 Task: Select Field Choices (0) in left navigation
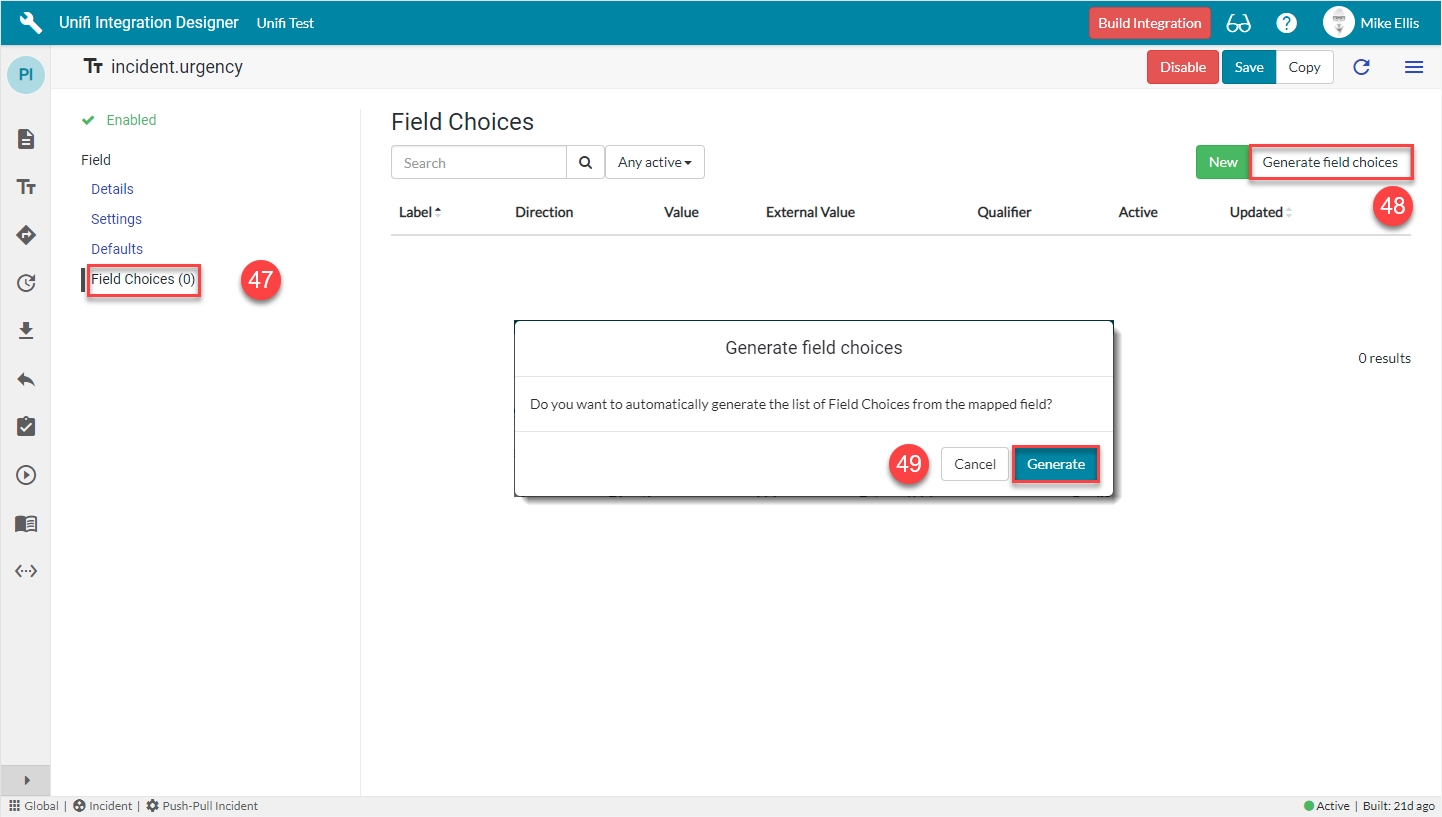(143, 279)
